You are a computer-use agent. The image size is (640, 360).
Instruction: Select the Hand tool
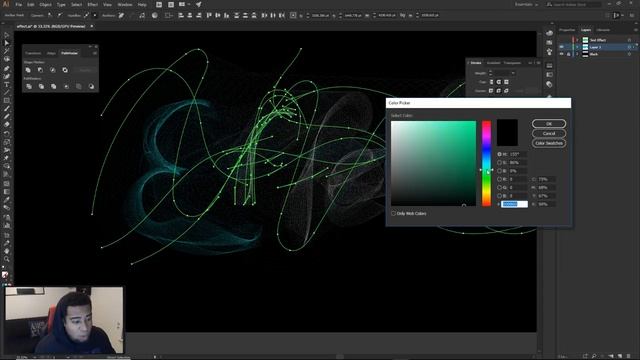click(7, 251)
